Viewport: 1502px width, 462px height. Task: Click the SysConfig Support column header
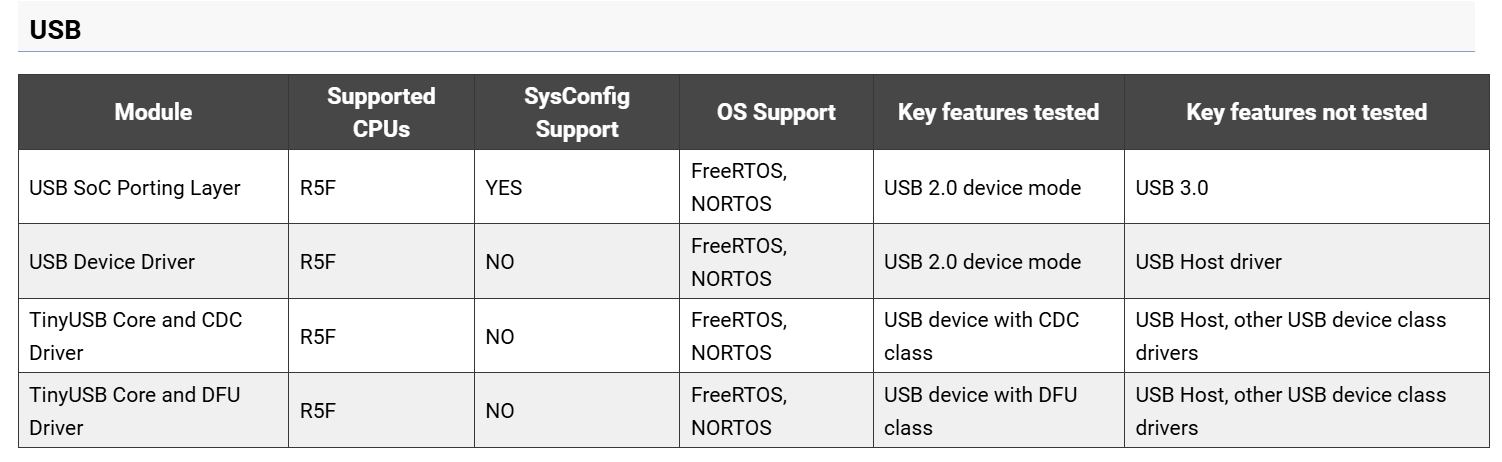coord(577,112)
